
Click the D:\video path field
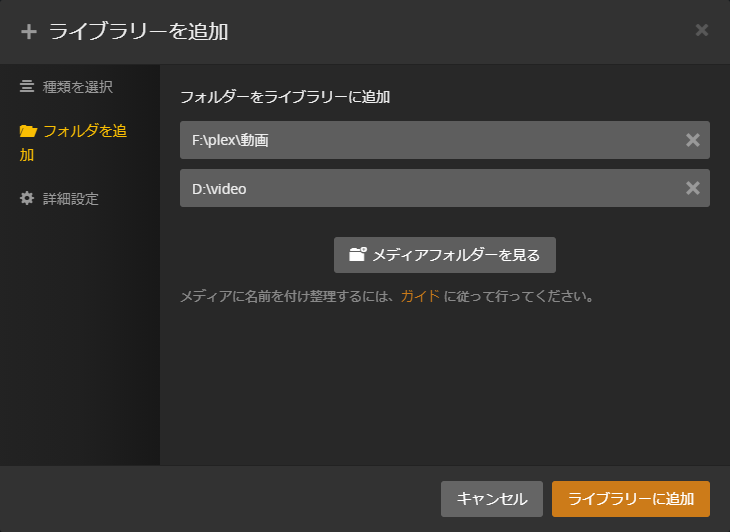445,188
